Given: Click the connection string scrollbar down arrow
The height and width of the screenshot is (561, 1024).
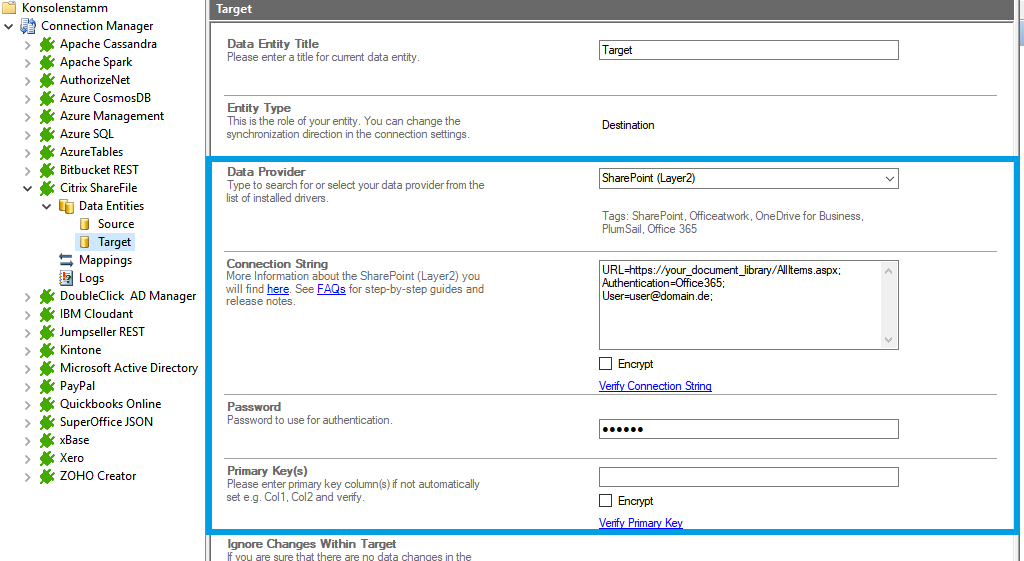Looking at the screenshot, I should coord(889,341).
